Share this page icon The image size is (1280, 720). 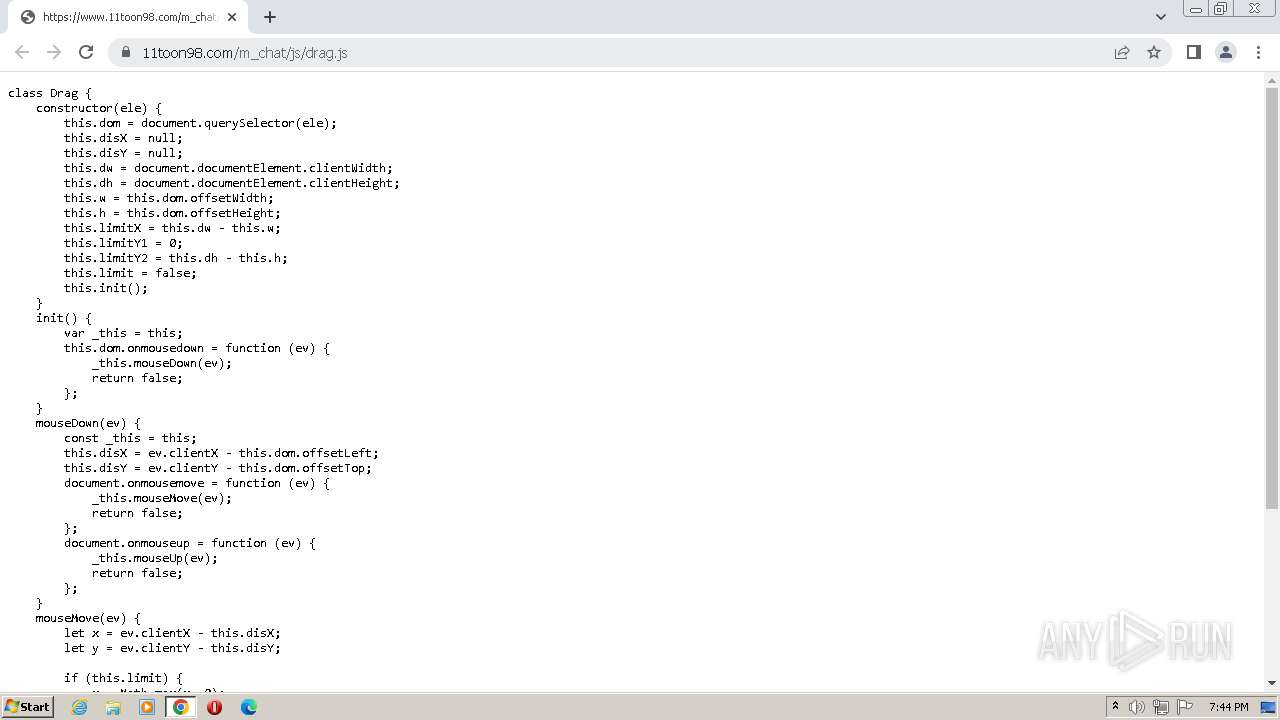point(1122,52)
